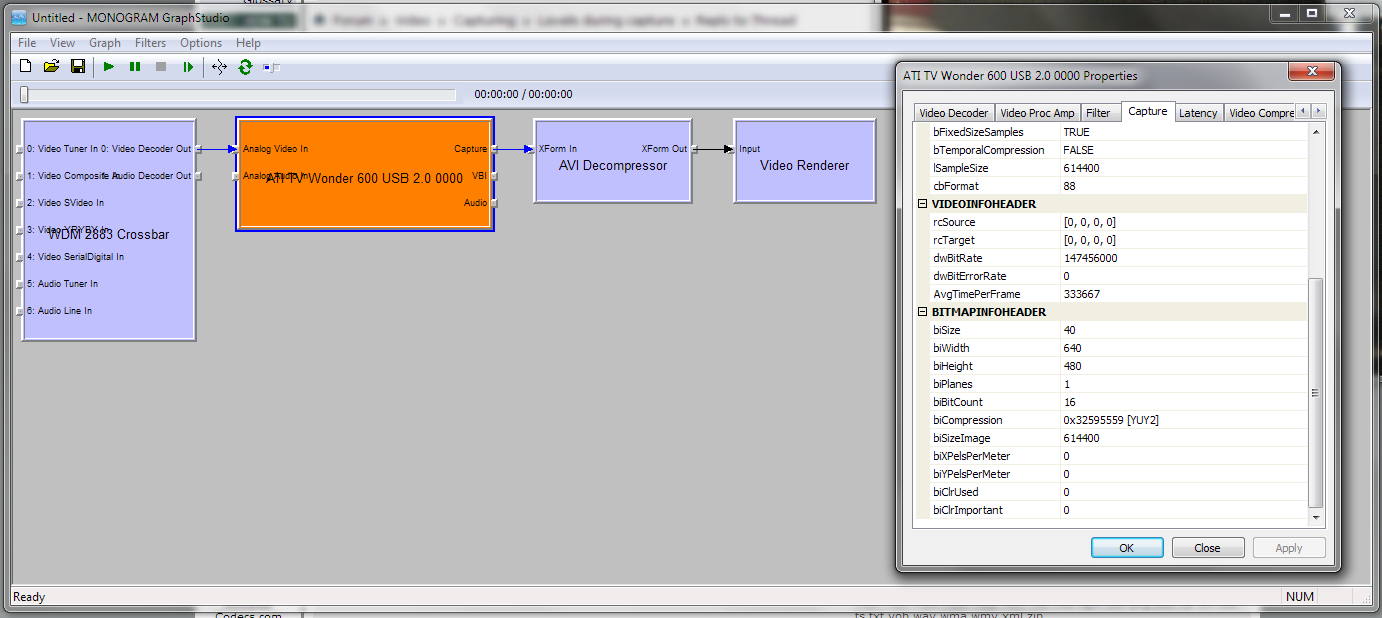Click the Audio output pin on ATI filter
Viewport: 1382px width, 618px height.
(494, 203)
